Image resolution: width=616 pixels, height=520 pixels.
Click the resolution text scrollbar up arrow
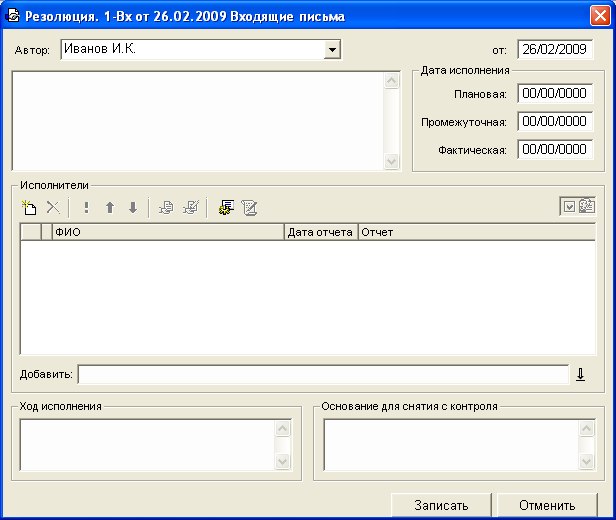click(x=391, y=81)
